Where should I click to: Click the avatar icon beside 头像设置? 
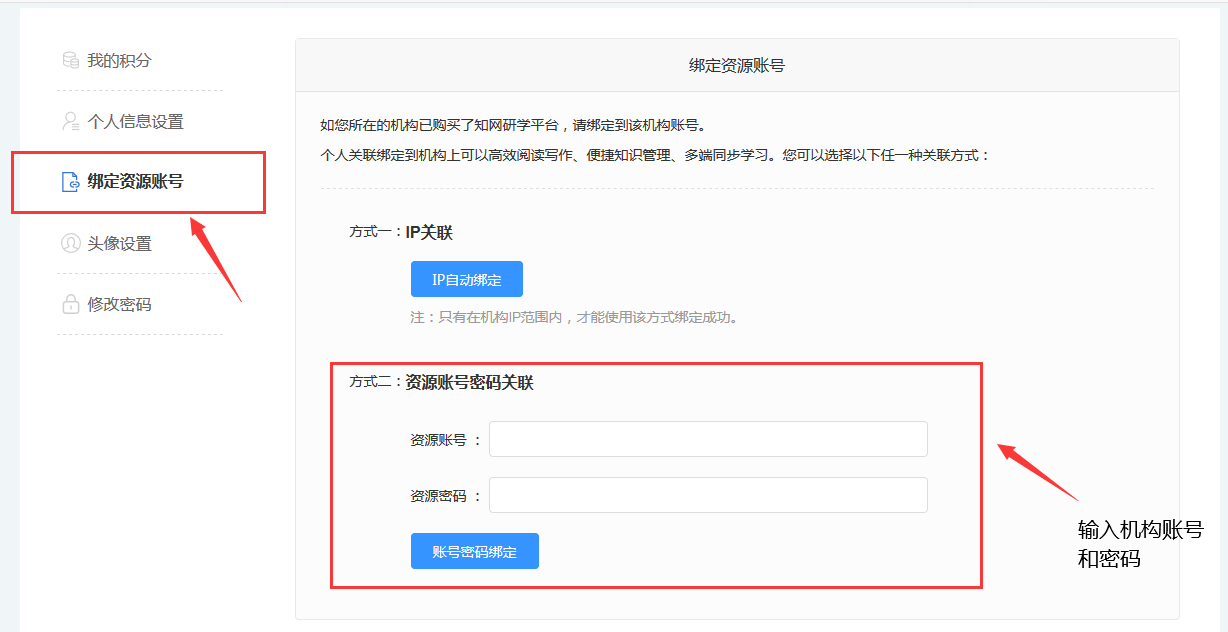click(x=70, y=243)
